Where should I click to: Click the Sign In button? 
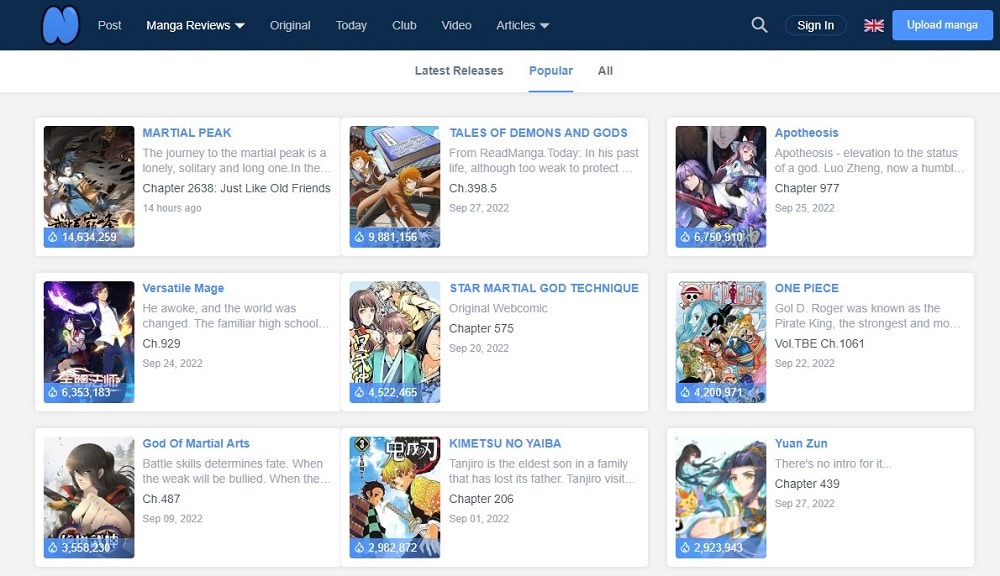[x=815, y=25]
